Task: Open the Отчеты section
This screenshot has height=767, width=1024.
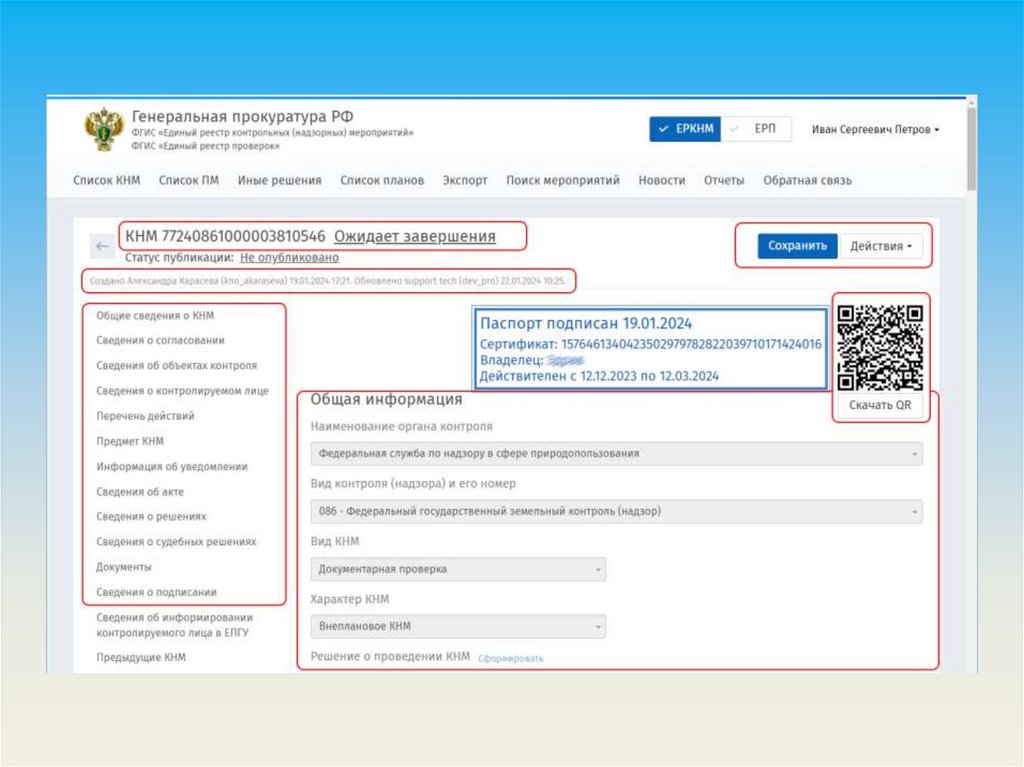Action: [724, 180]
